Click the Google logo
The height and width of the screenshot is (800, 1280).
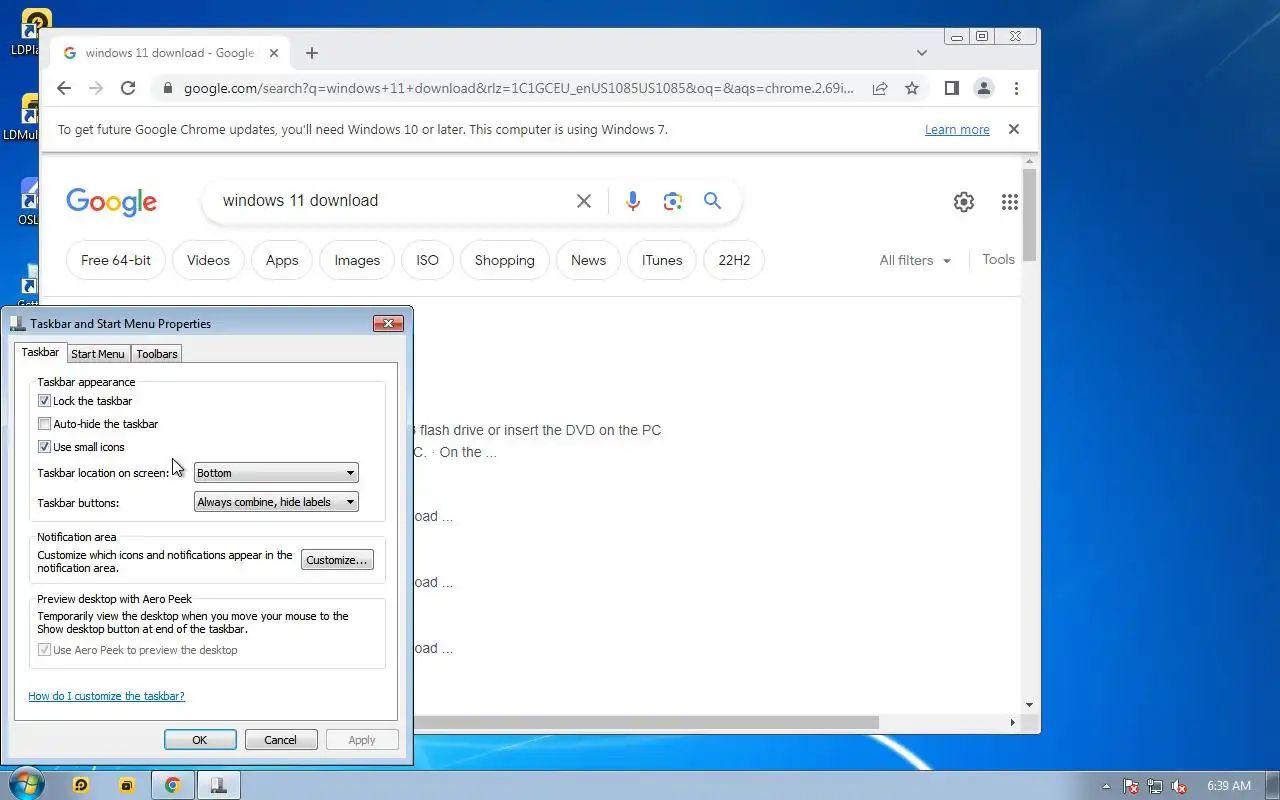coord(111,202)
